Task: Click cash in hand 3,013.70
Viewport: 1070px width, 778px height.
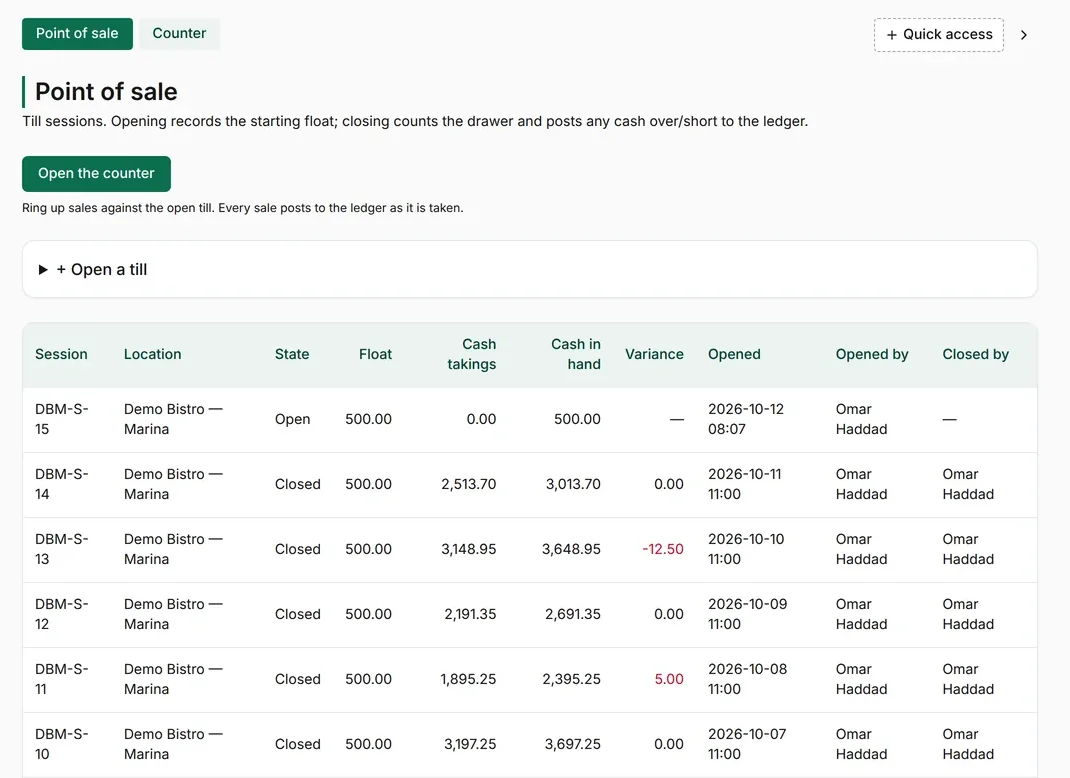Action: (x=573, y=484)
